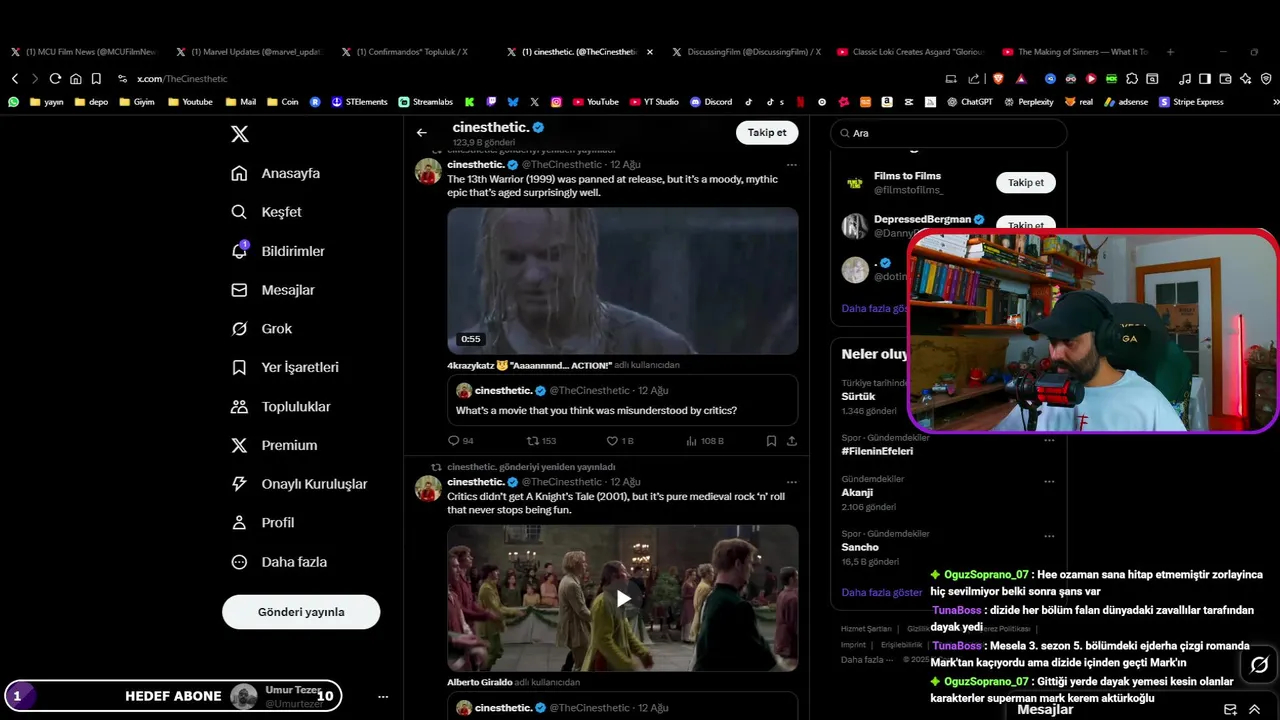1280x720 pixels.
Task: Open the Sancho trending topic
Action: pos(860,547)
